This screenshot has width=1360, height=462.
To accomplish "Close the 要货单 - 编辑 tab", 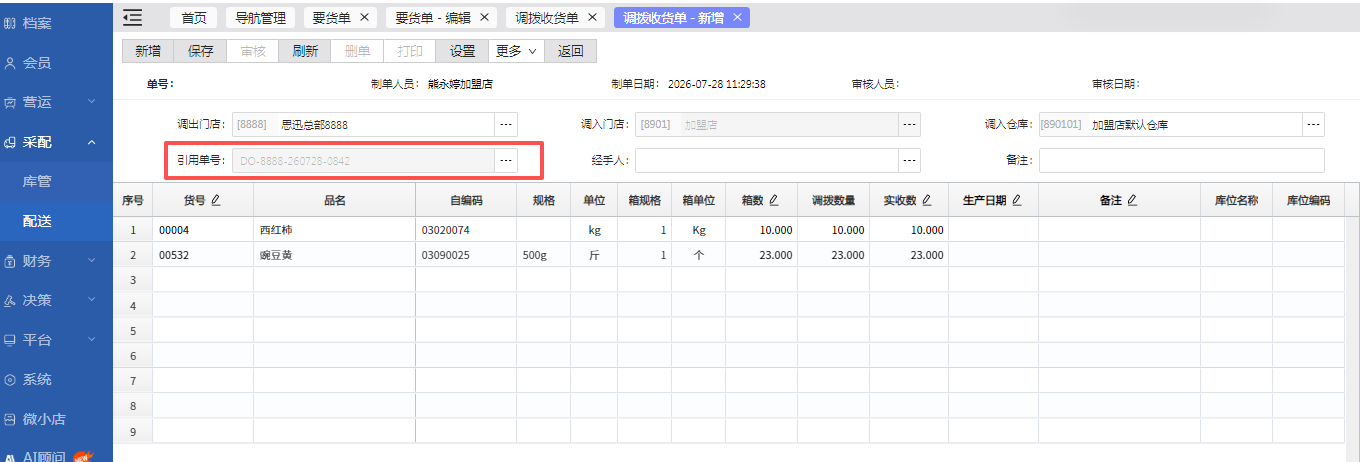I will pyautogui.click(x=484, y=18).
